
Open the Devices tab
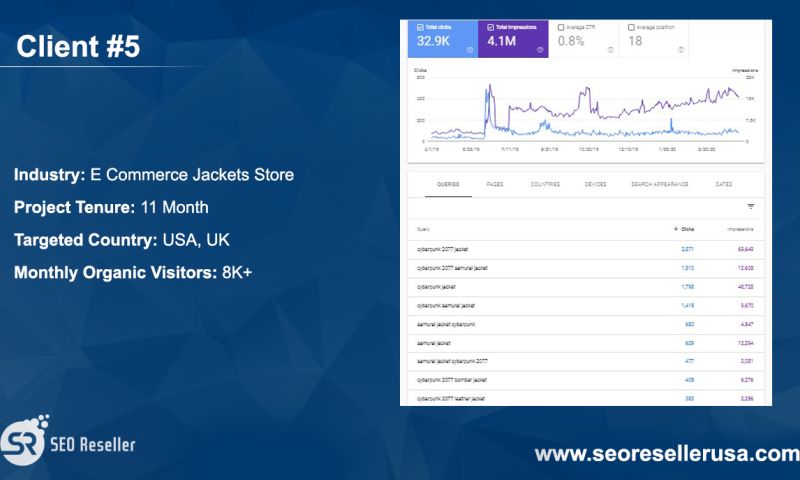pyautogui.click(x=595, y=185)
